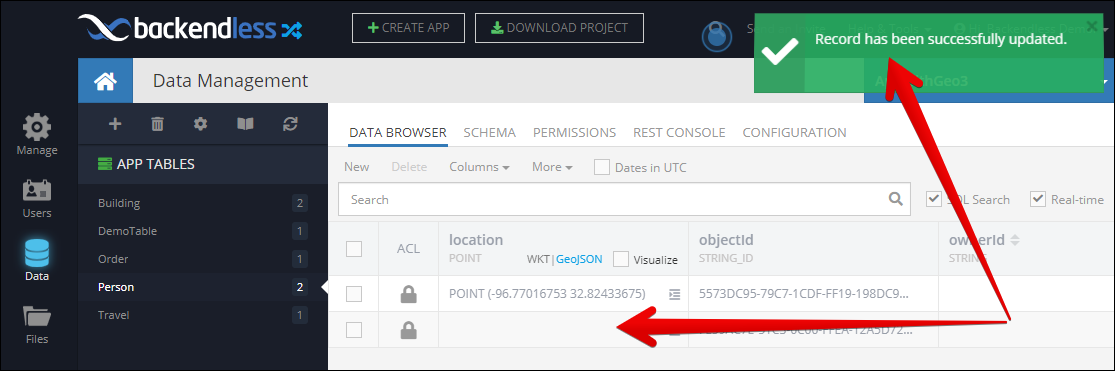Toggle the Real-time checkbox
Viewport: 1115px width, 371px height.
pyautogui.click(x=1038, y=200)
